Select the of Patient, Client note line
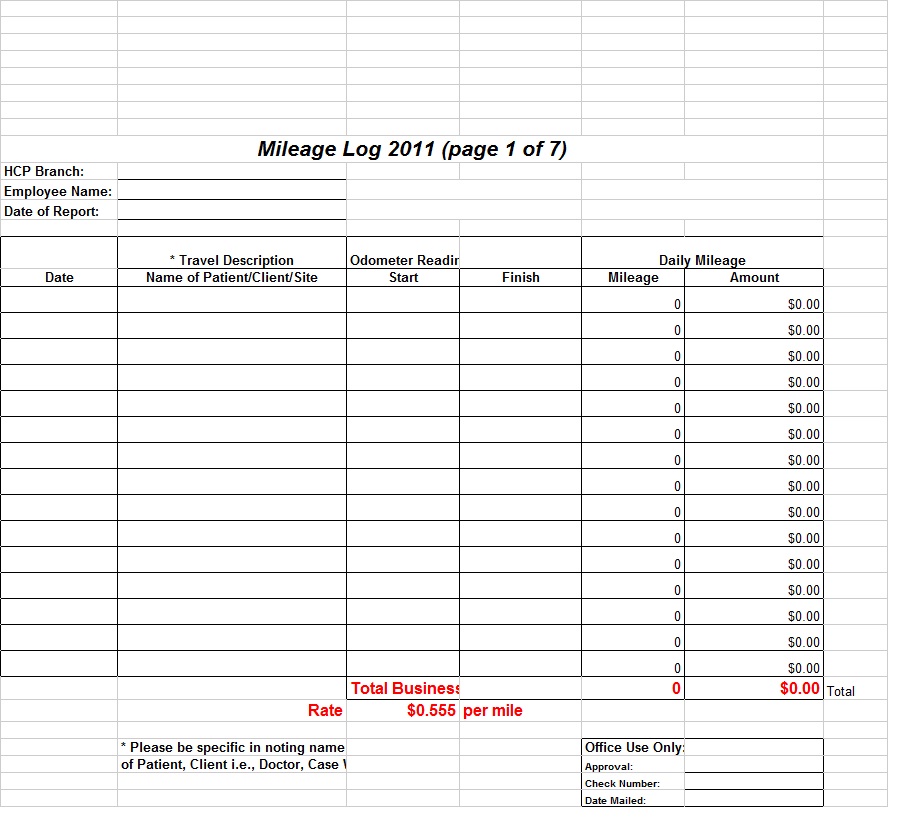 click(x=233, y=764)
